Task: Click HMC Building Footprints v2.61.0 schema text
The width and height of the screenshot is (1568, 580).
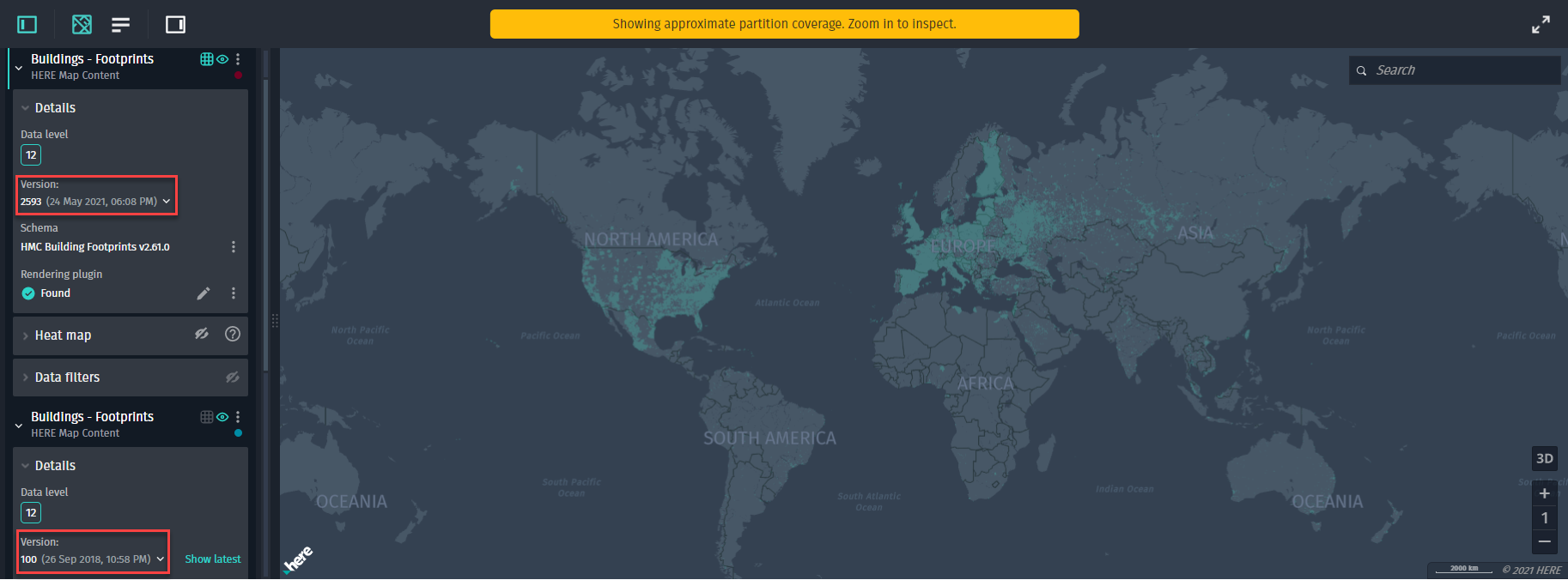Action: click(95, 247)
